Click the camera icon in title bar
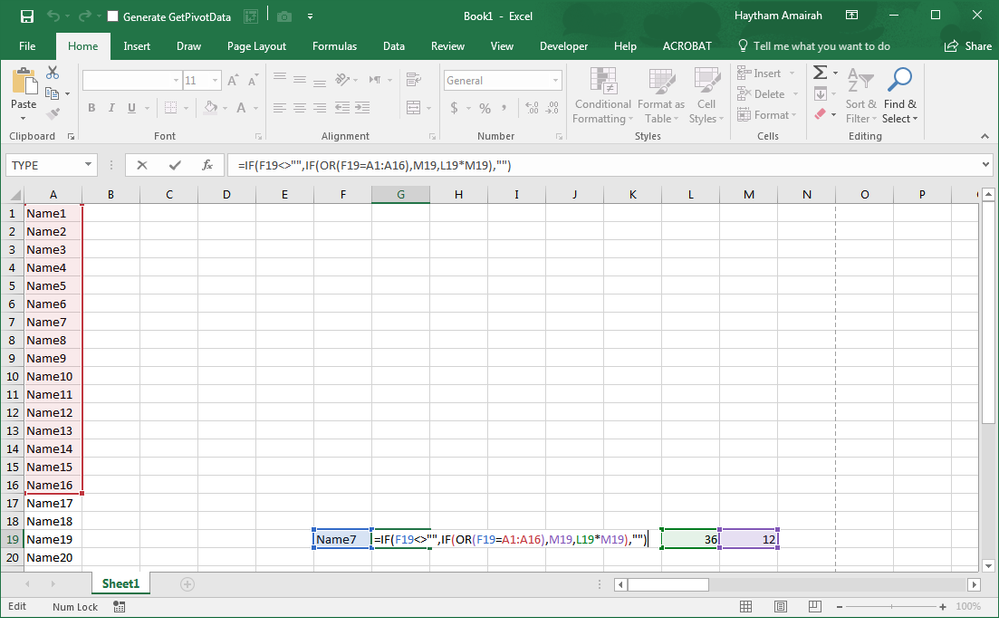This screenshot has width=999, height=618. (x=284, y=17)
